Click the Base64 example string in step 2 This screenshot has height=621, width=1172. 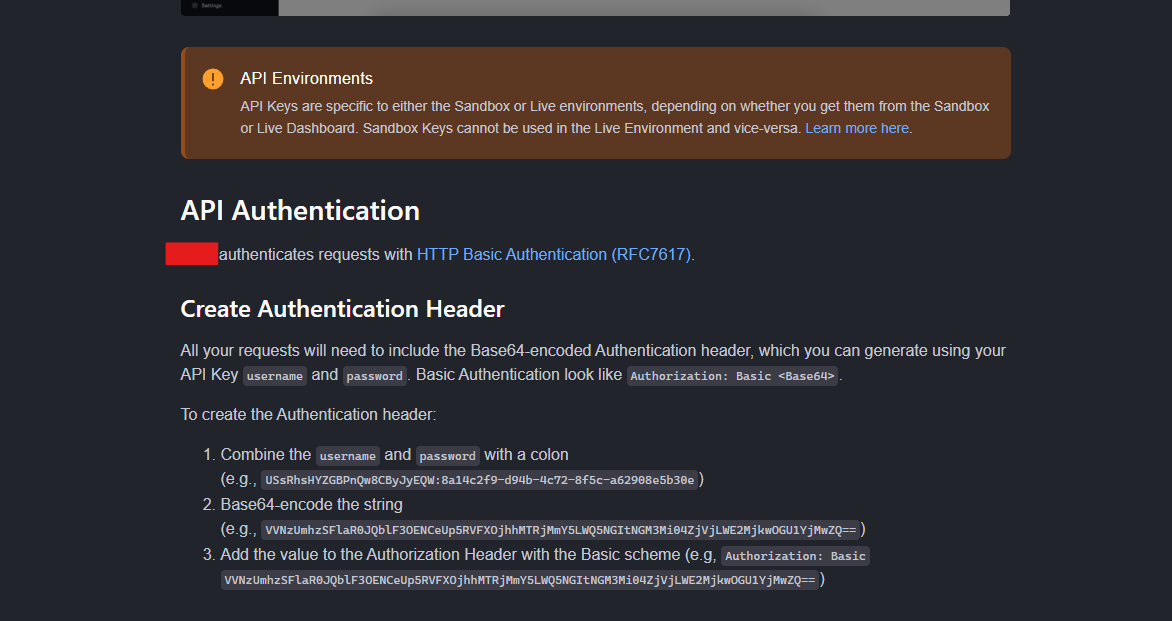tap(560, 530)
